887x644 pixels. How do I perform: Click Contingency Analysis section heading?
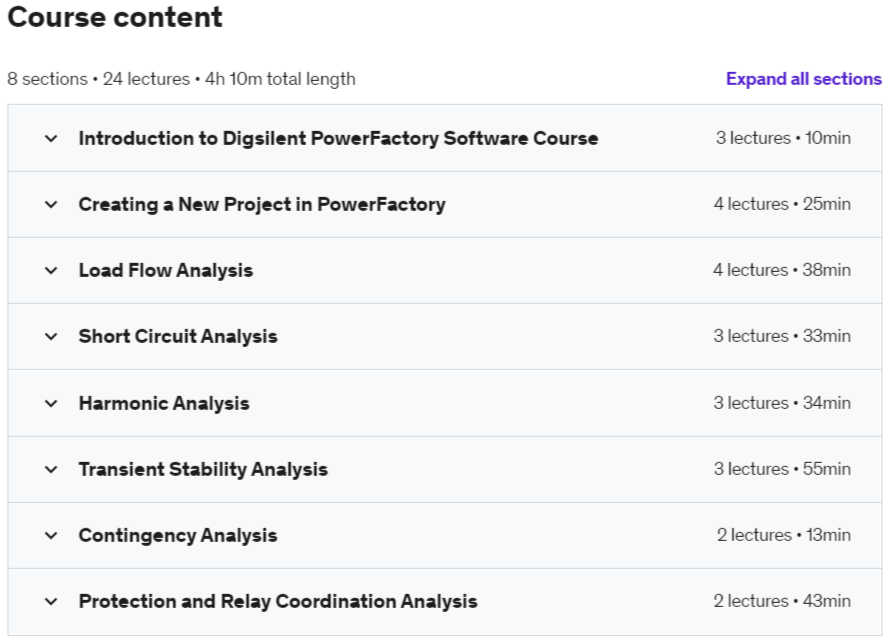coord(178,535)
